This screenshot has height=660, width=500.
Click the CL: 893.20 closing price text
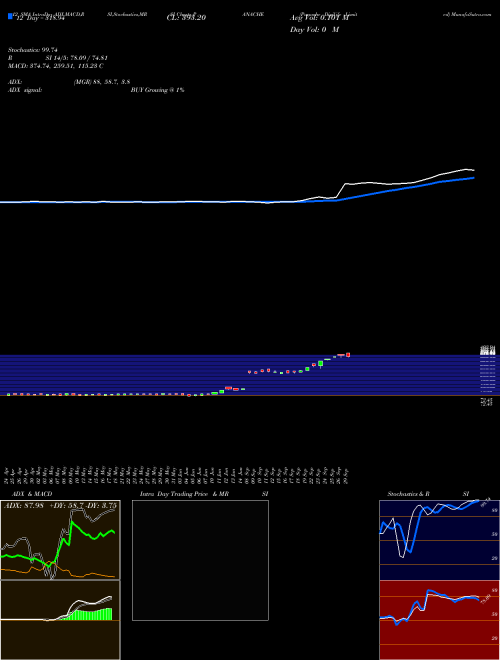coord(186,18)
